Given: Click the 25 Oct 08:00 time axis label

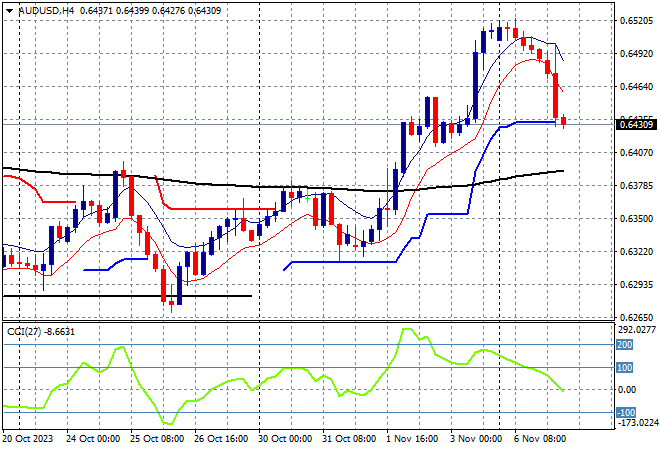Looking at the screenshot, I should [157, 439].
